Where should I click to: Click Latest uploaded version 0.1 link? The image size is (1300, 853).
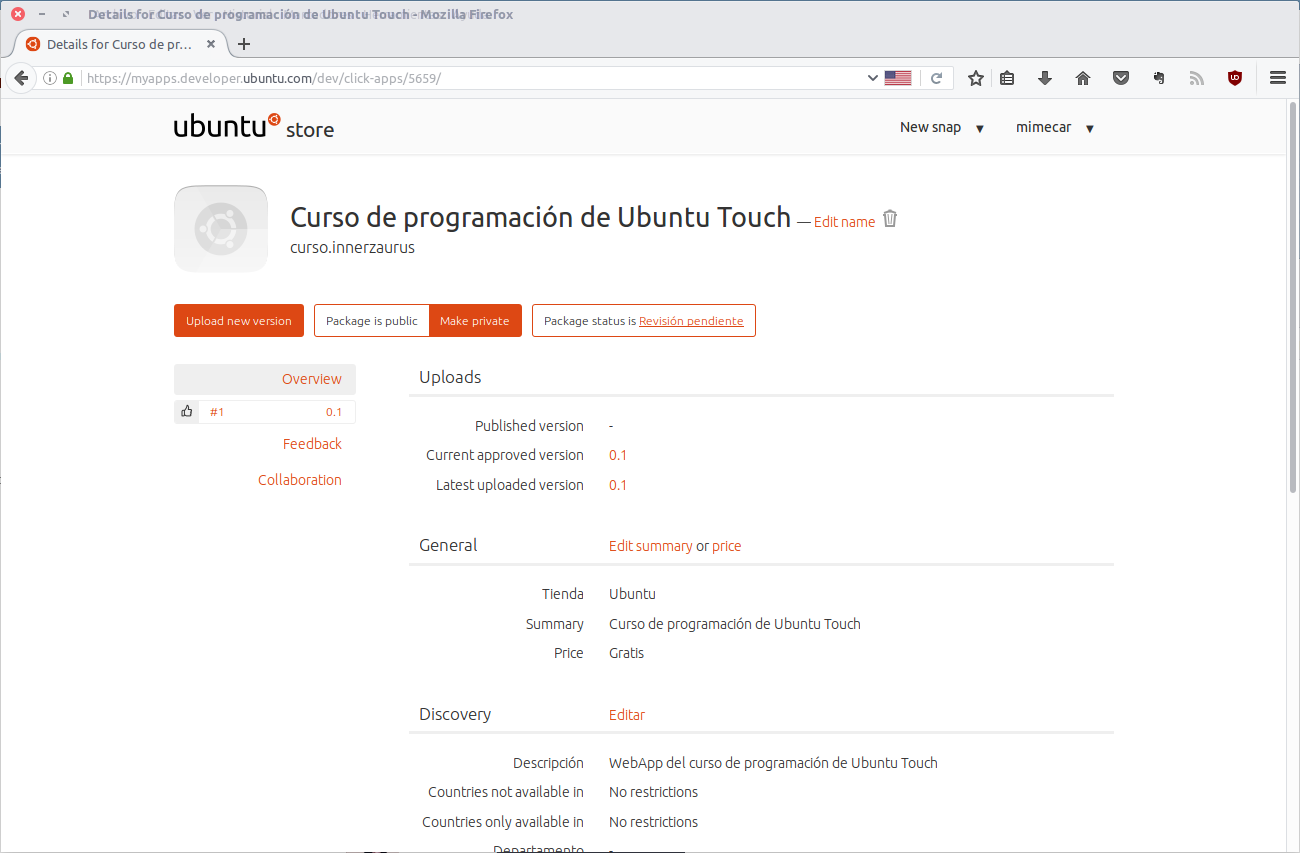click(x=618, y=485)
